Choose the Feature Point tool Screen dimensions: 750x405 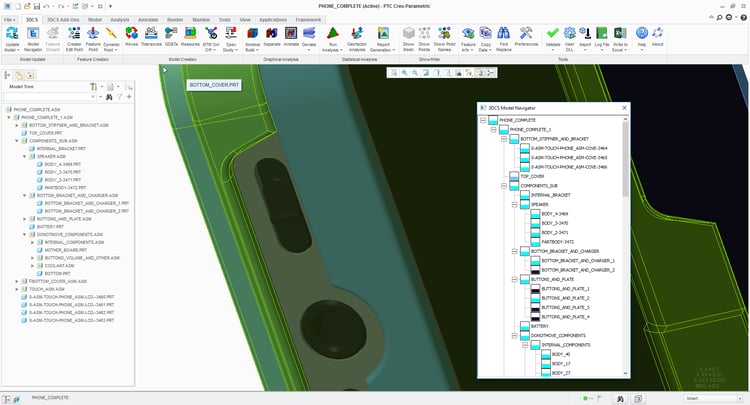click(x=93, y=39)
